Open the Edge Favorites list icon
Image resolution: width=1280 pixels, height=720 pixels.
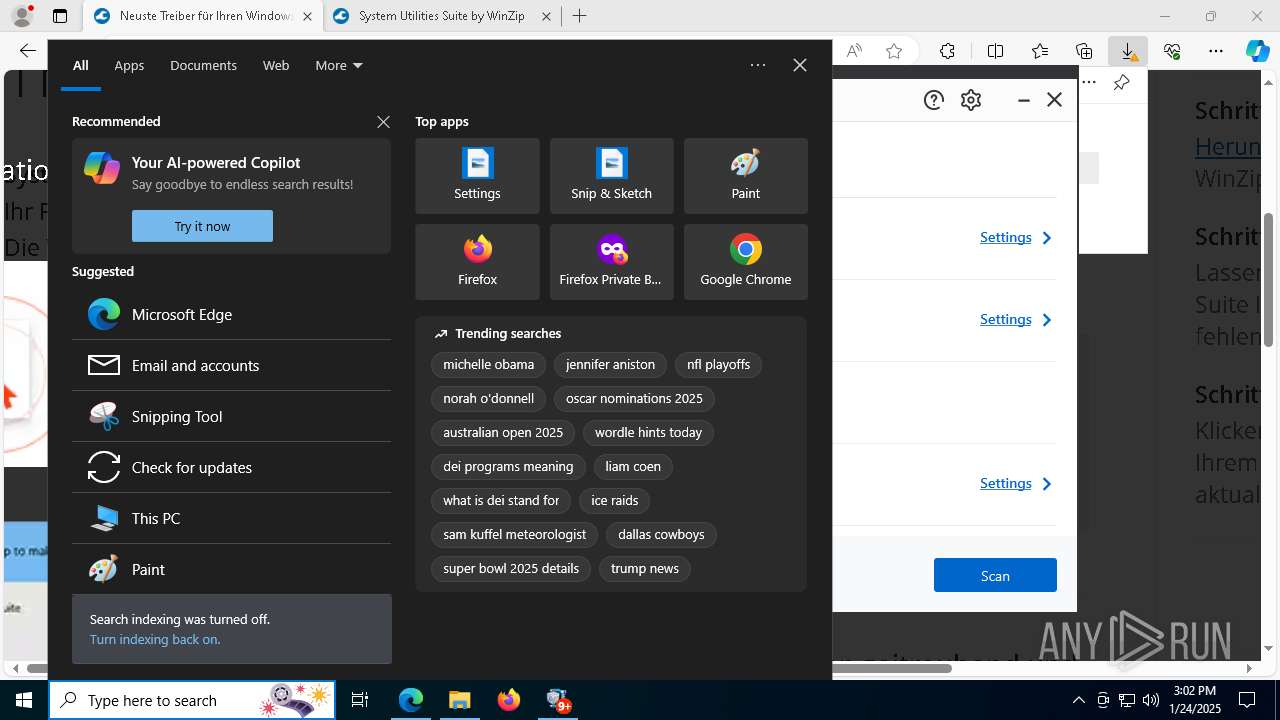click(x=1040, y=51)
